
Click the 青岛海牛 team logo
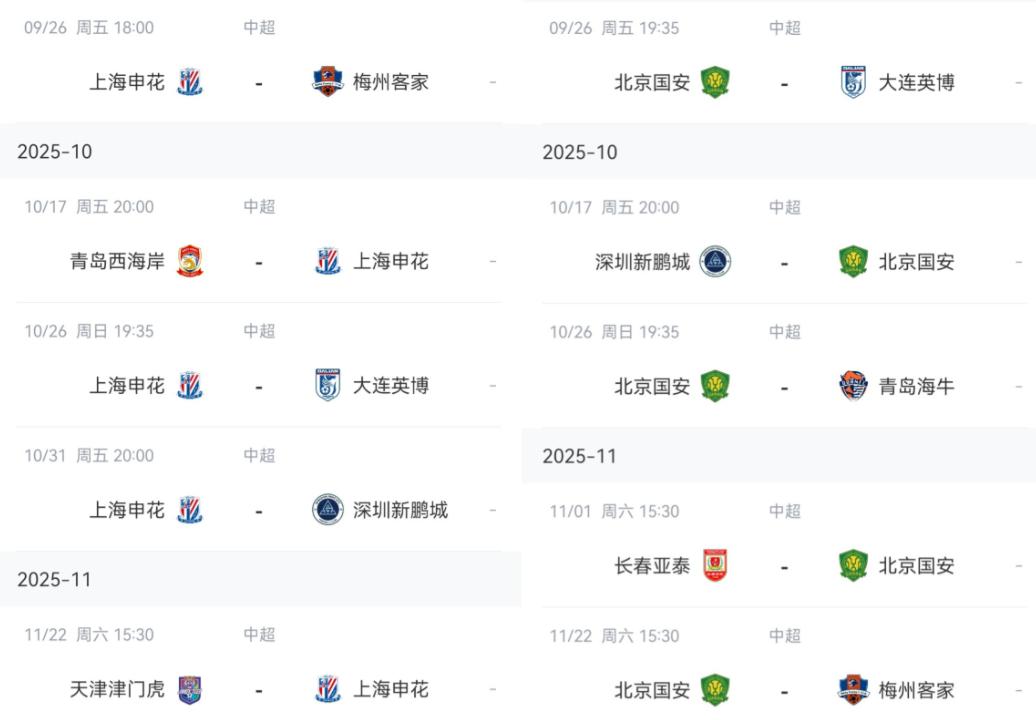point(853,386)
